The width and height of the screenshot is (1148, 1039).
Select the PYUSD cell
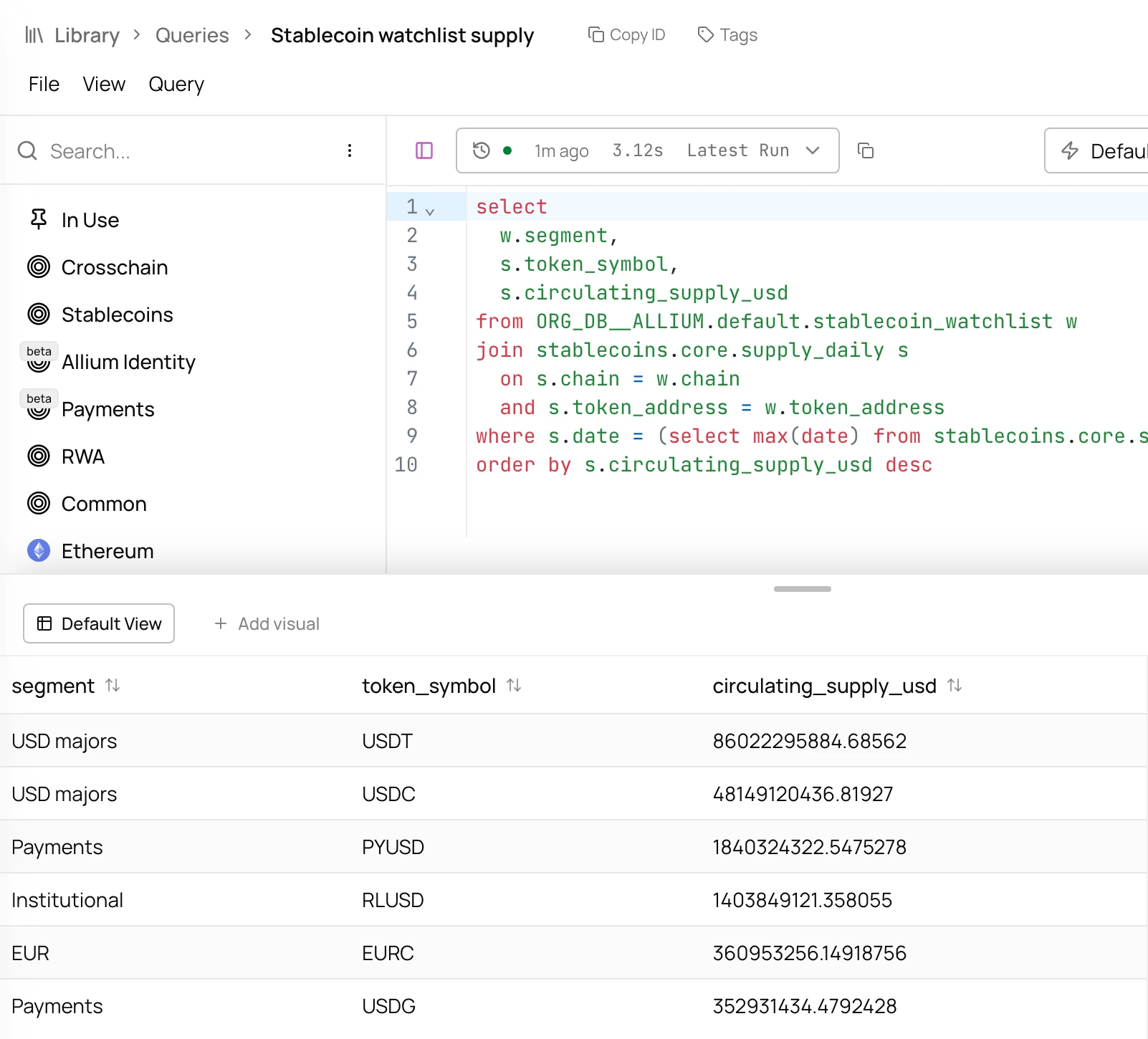point(393,847)
